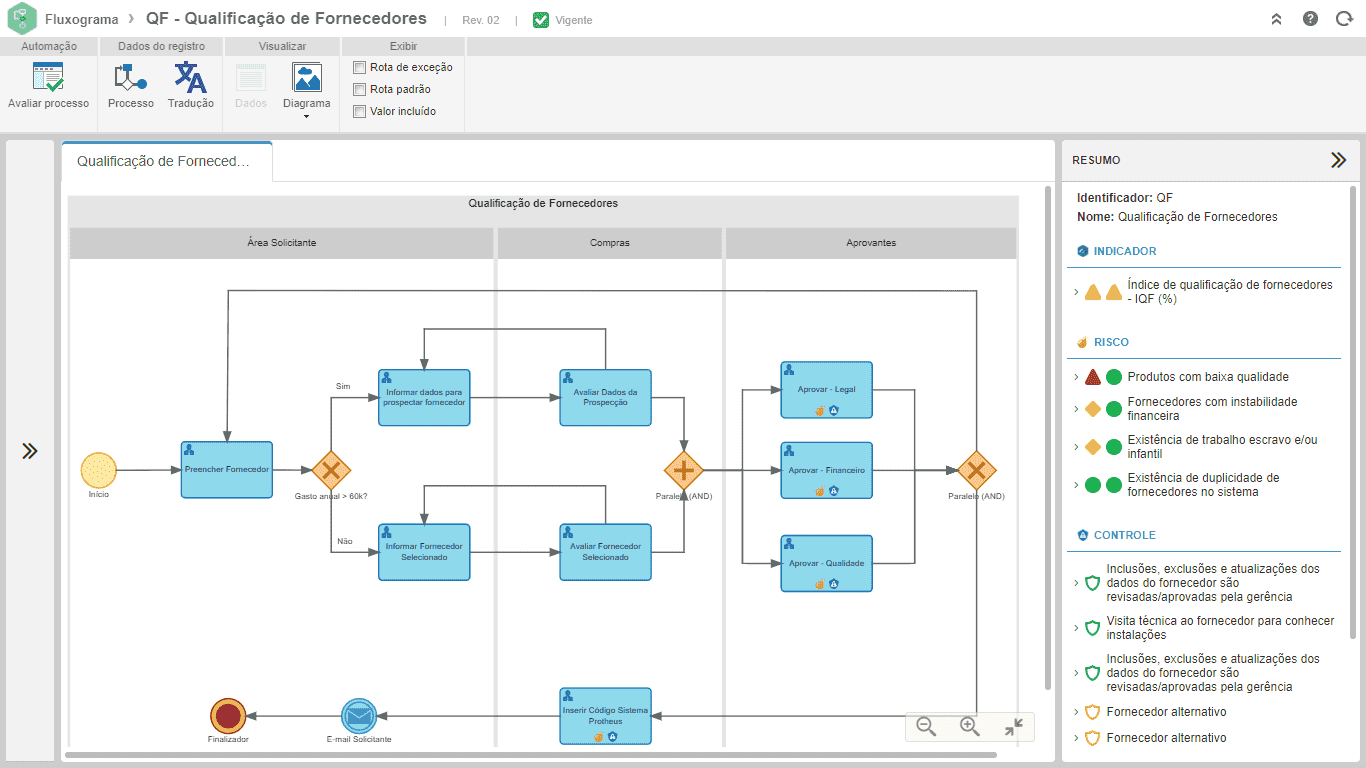The height and width of the screenshot is (768, 1366).
Task: Expand Visita técnica ao fornecedor control
Action: pos(1076,628)
